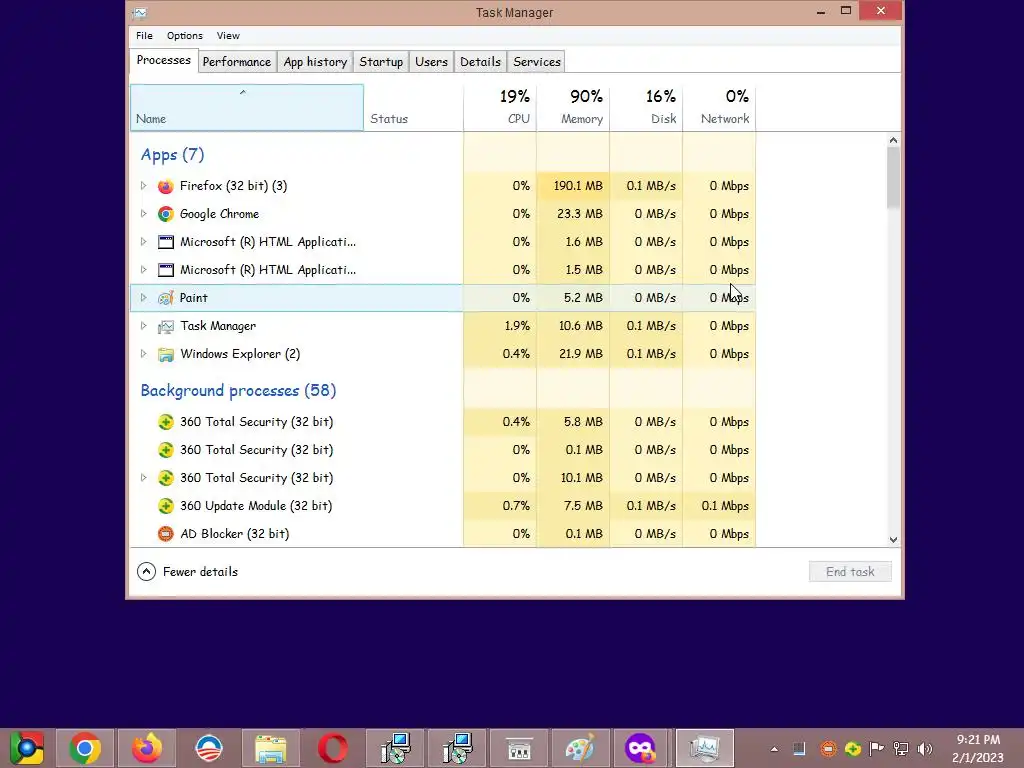Open the Users tab

coord(431,62)
